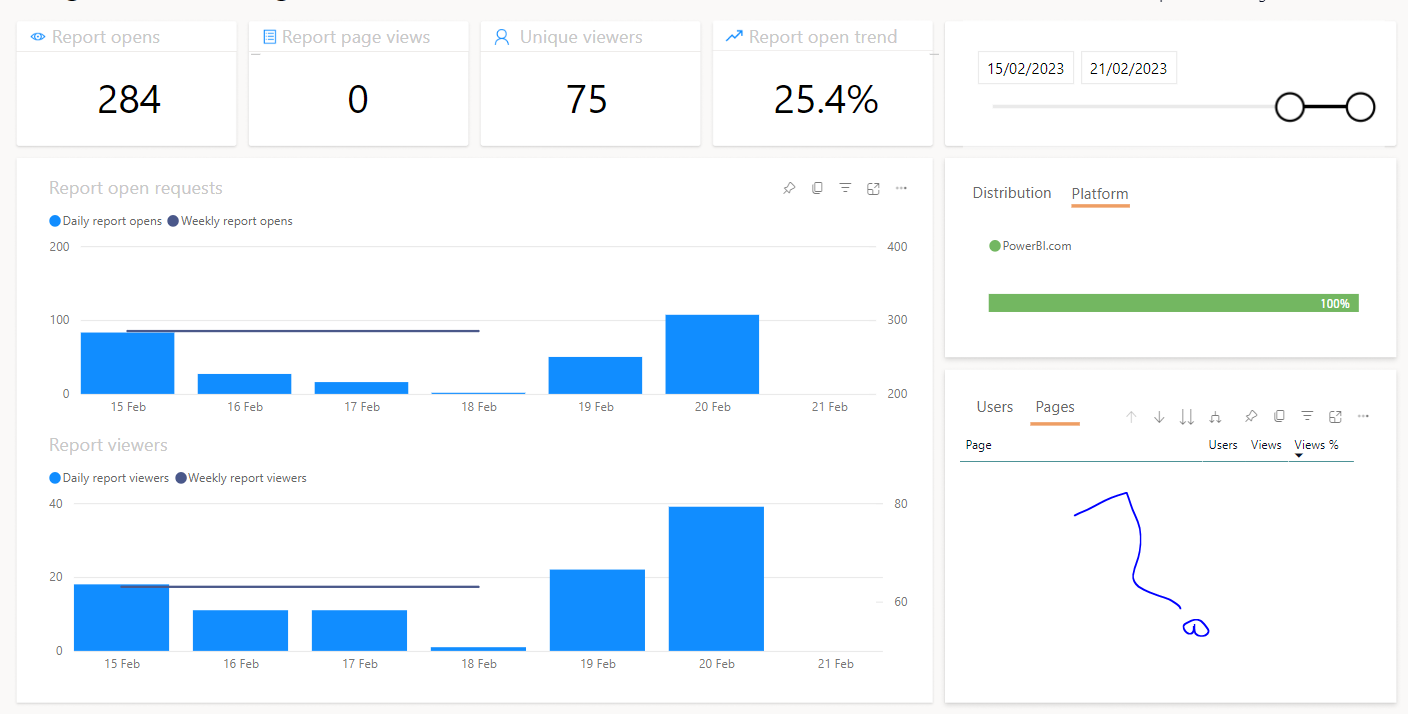Open filters on the Pages table visual
The image size is (1408, 714).
point(1307,416)
